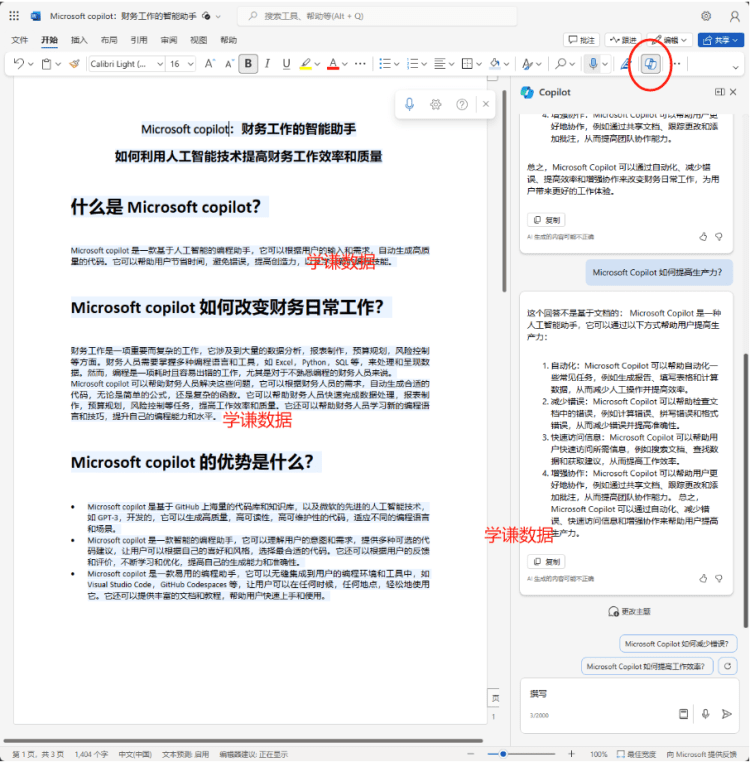Click the 共享 share button
This screenshot has width=750, height=762.
click(720, 40)
